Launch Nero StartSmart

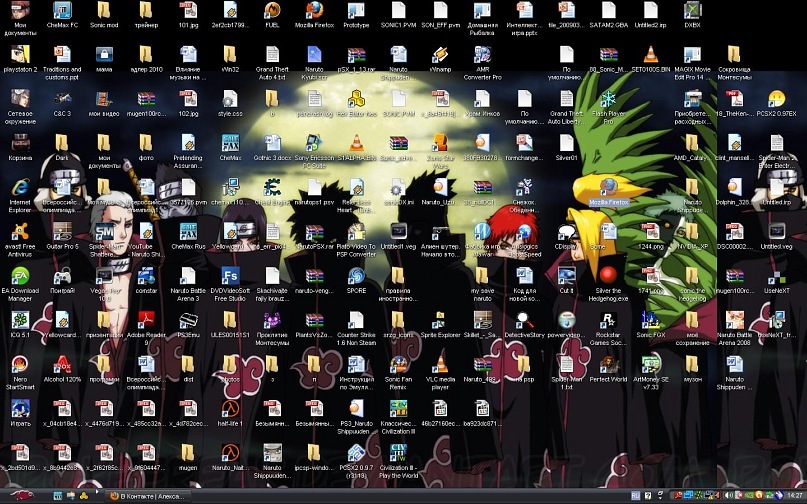(x=19, y=363)
